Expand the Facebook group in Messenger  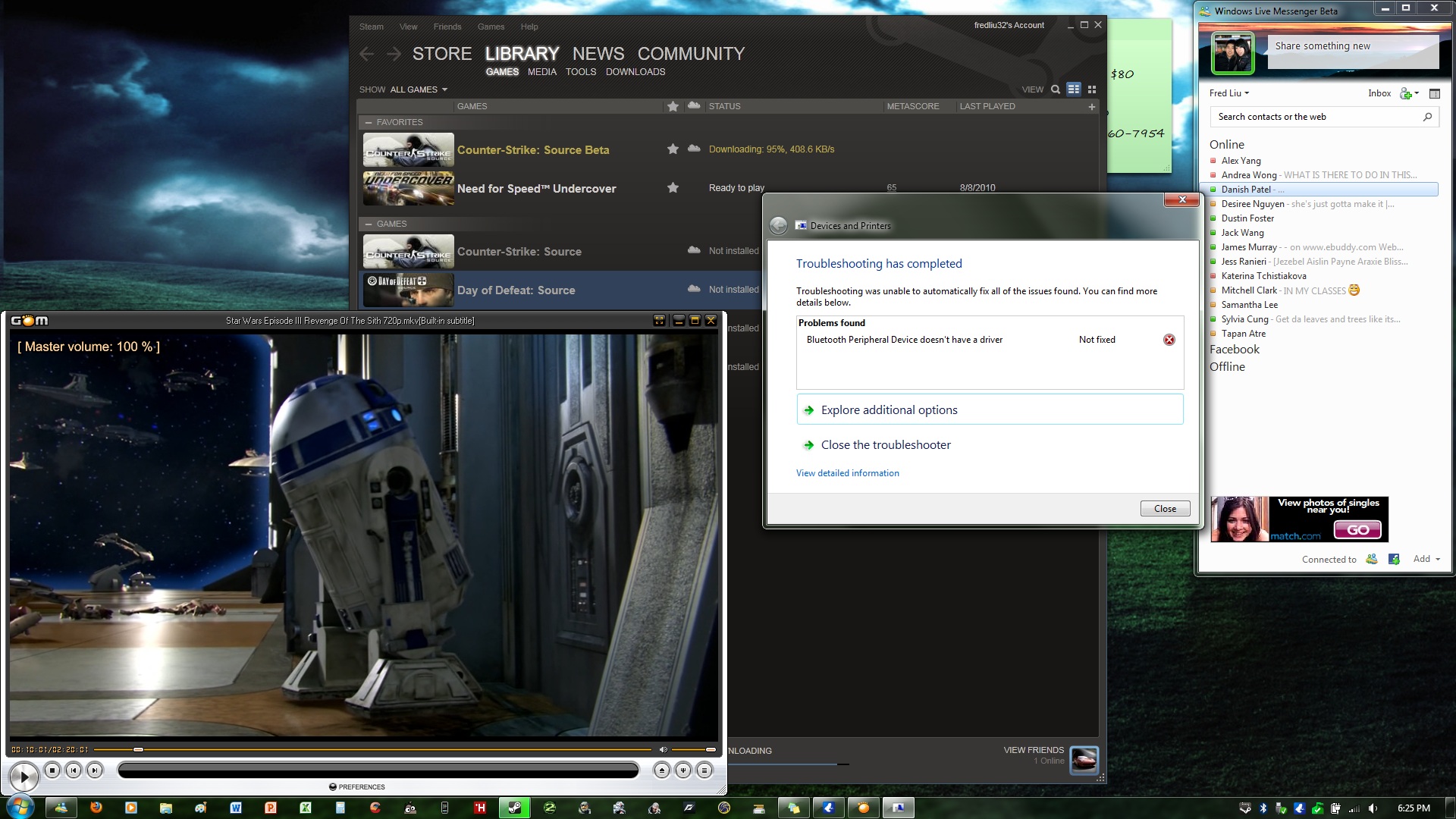tap(1235, 350)
